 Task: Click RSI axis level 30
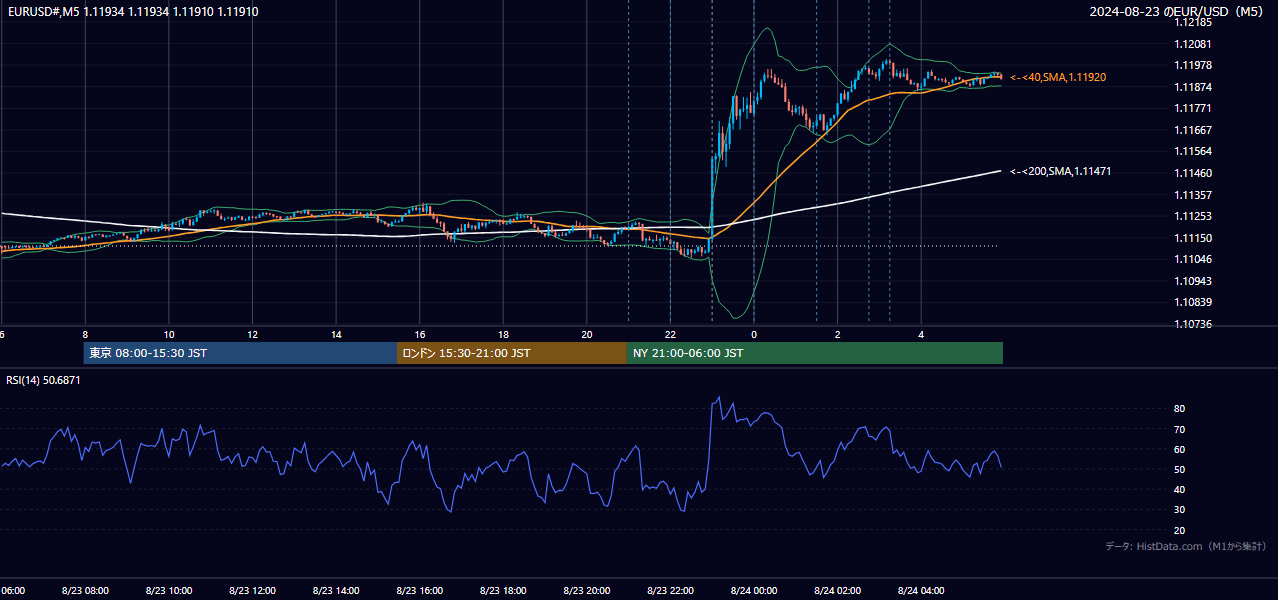pos(1180,510)
